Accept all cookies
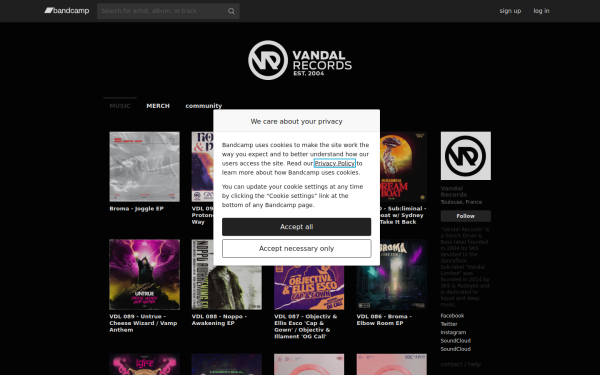Viewport: 600px width, 375px height. click(x=297, y=227)
